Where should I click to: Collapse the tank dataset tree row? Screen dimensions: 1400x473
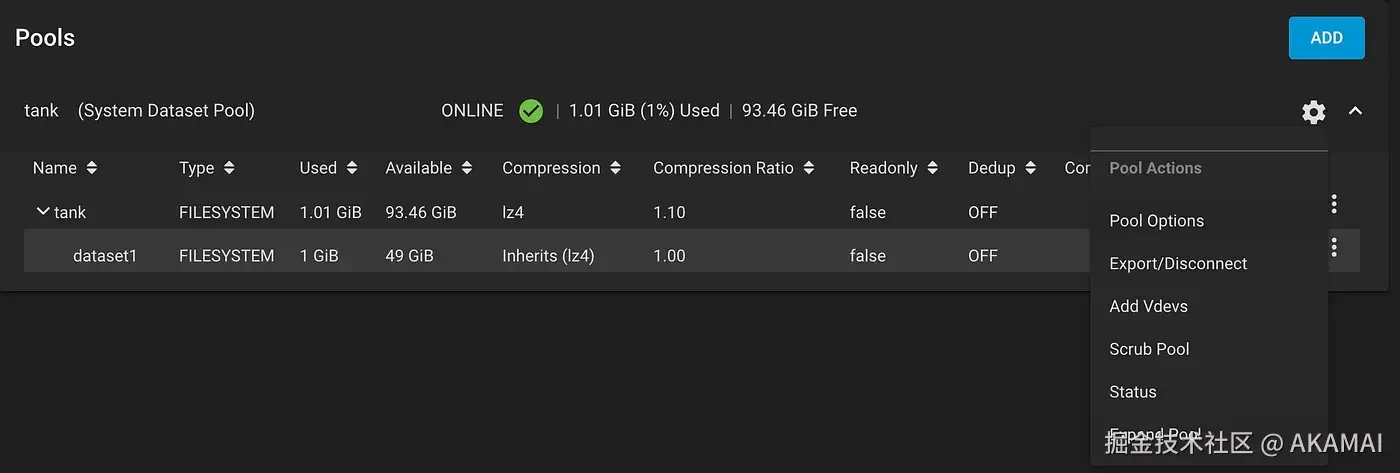point(43,212)
